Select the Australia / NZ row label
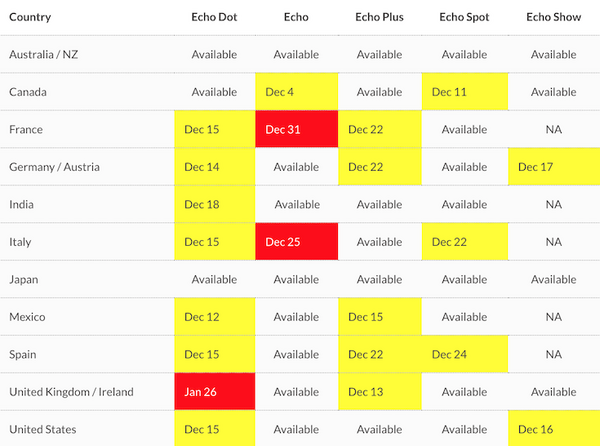Viewport: 600px width, 446px height. [44, 54]
